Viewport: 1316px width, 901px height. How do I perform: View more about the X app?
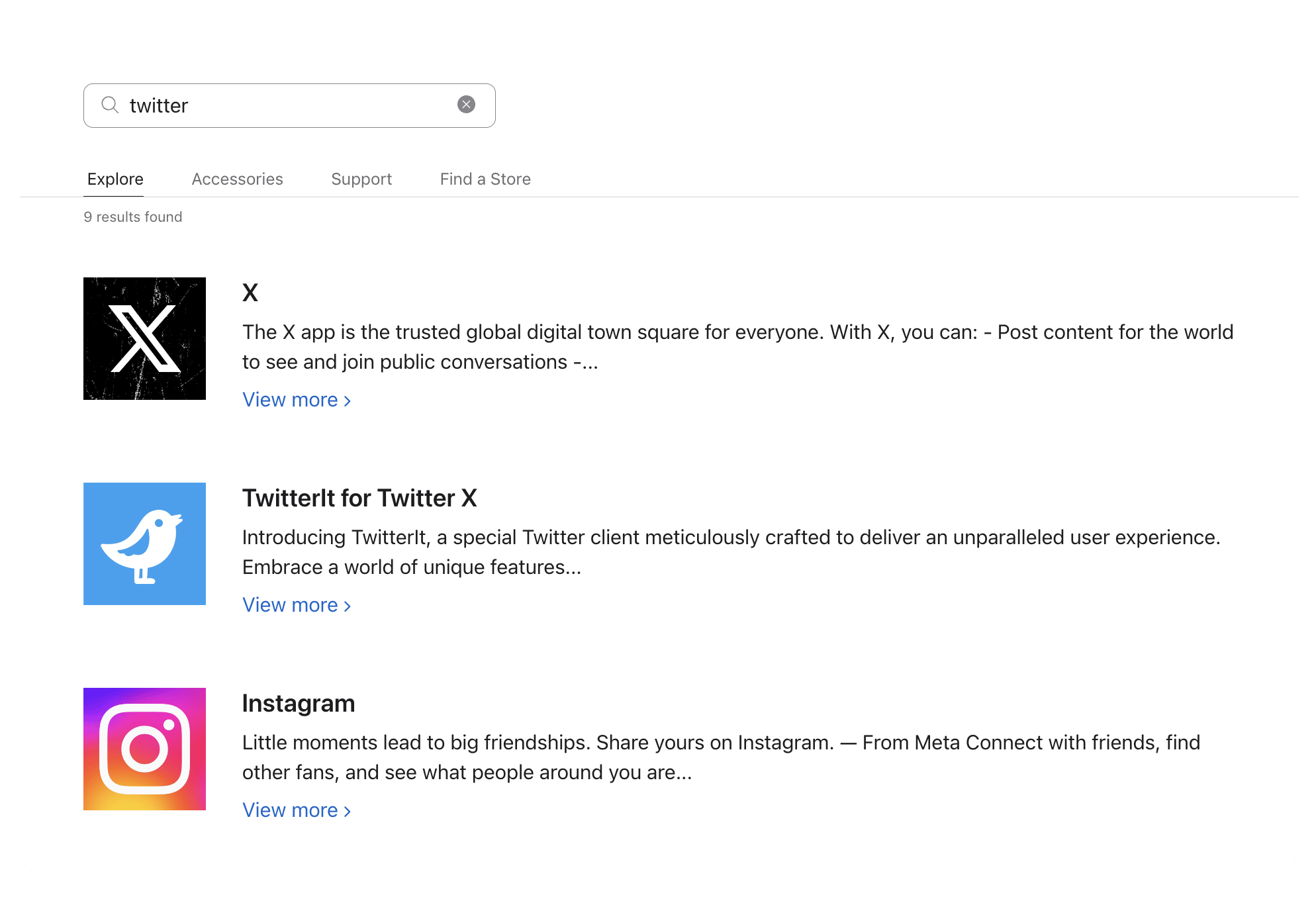[297, 400]
